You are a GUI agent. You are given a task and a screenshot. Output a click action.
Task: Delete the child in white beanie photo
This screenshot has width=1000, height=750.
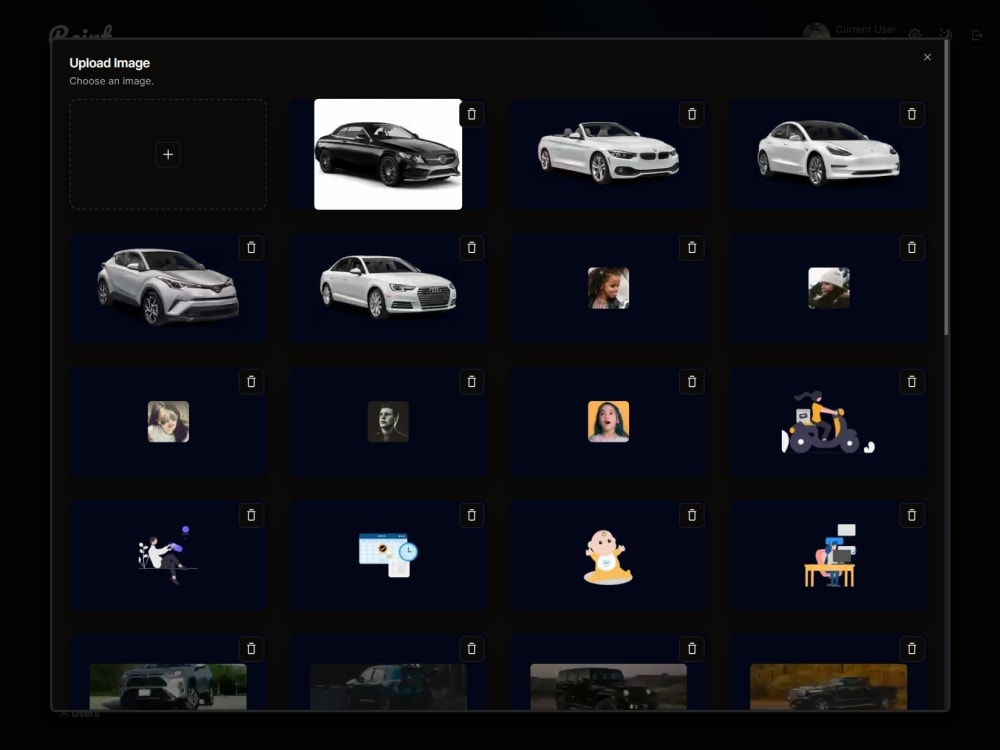pos(912,248)
